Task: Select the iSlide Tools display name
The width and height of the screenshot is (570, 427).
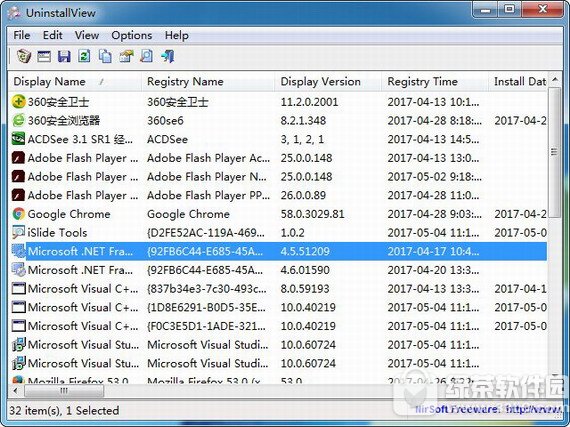Action: (x=57, y=233)
